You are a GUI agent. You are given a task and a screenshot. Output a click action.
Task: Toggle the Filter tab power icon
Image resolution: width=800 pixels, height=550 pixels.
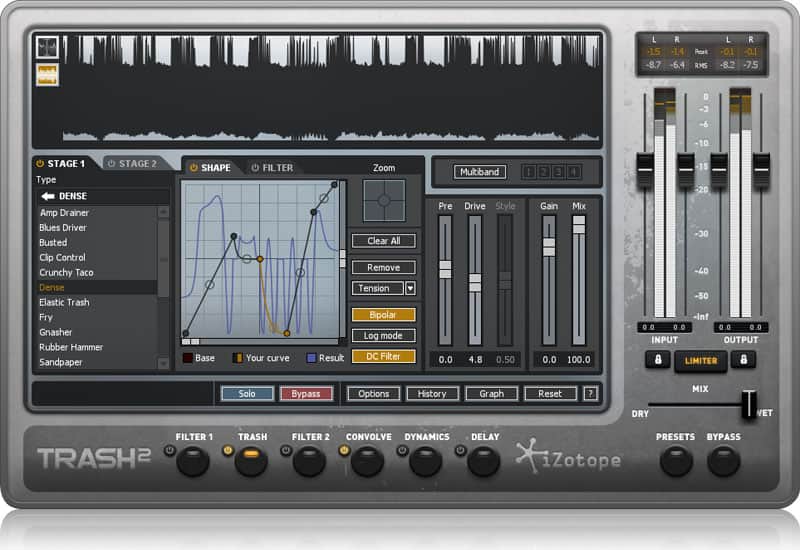coord(255,167)
